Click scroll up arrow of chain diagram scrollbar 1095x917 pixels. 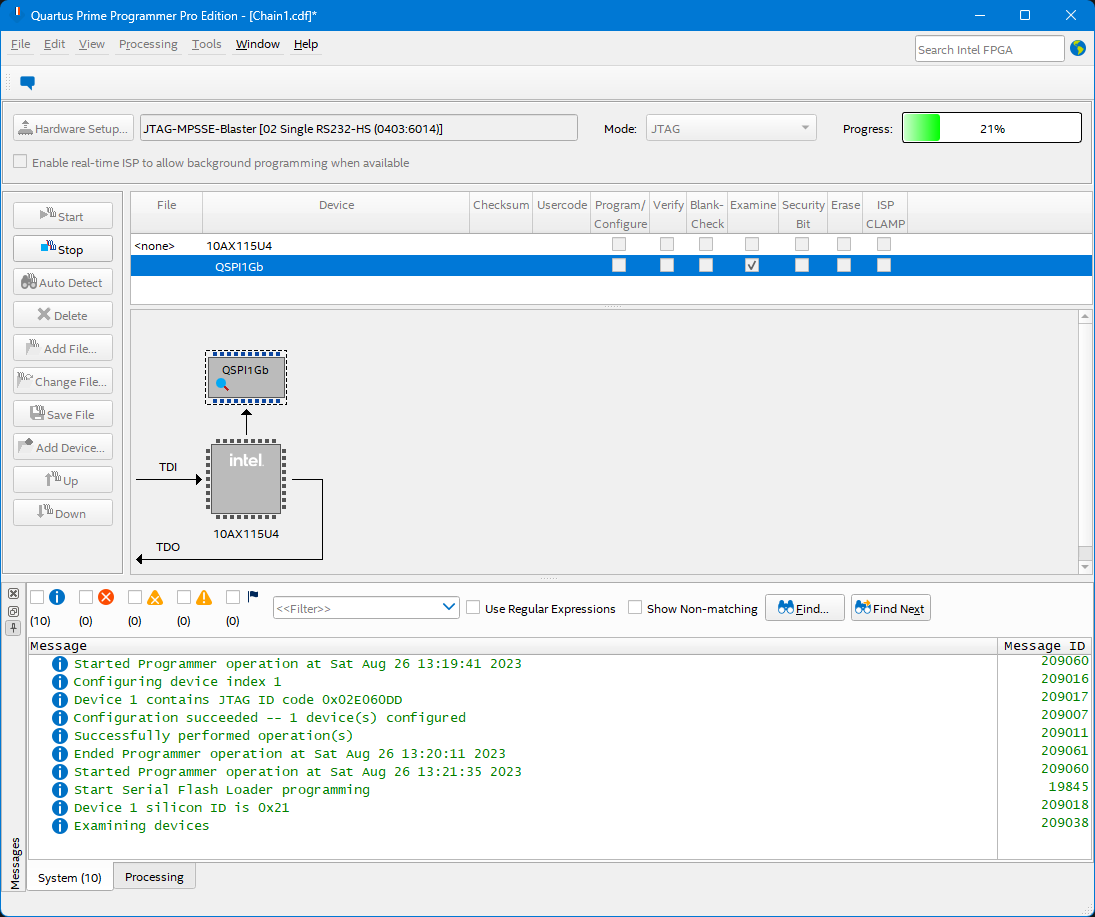pos(1085,317)
